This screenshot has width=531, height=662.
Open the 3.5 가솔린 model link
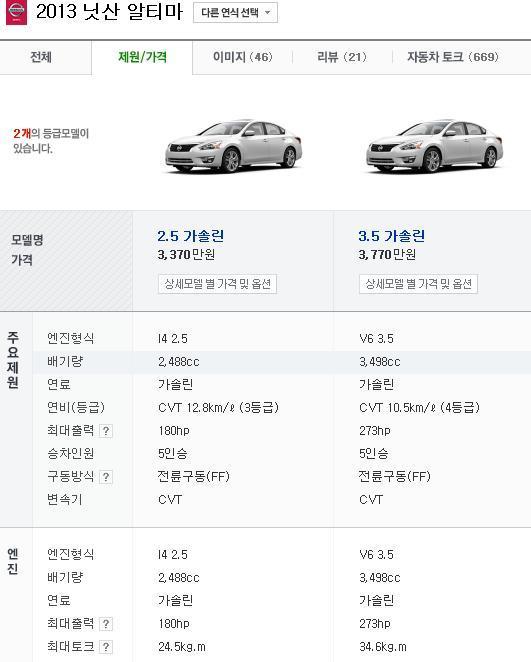click(391, 236)
